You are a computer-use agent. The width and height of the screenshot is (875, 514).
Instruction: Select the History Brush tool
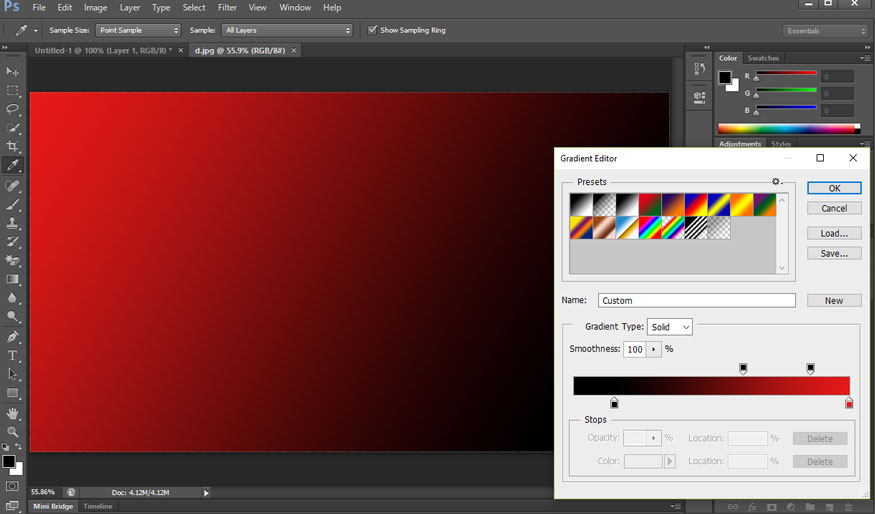click(x=12, y=242)
